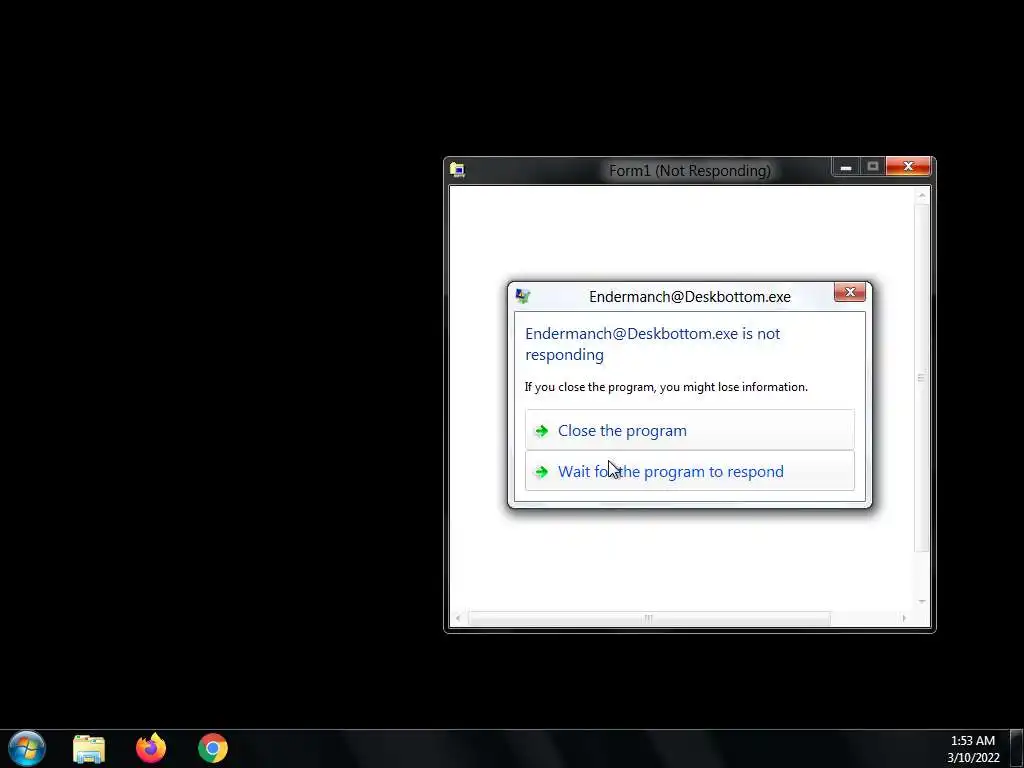1024x768 pixels.
Task: Click the Form1 (Not Responding) title text
Action: (x=690, y=170)
